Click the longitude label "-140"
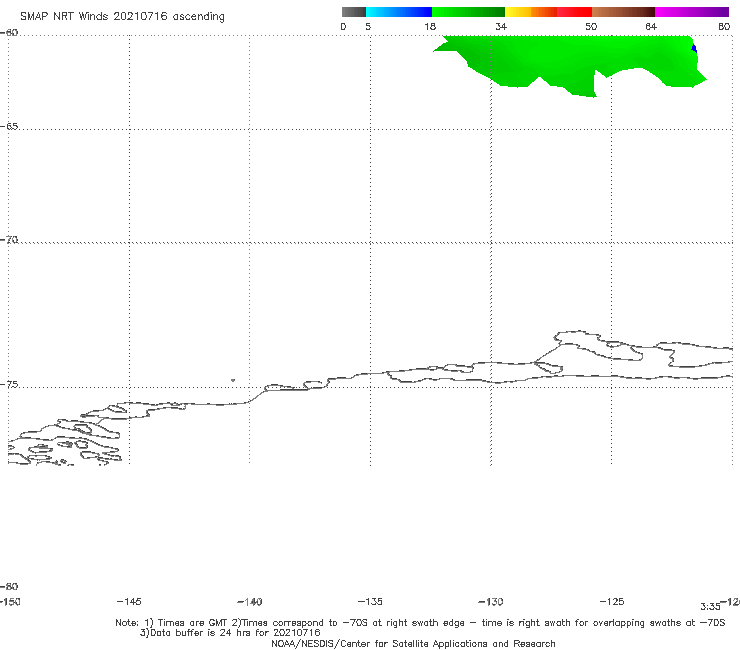 click(250, 602)
